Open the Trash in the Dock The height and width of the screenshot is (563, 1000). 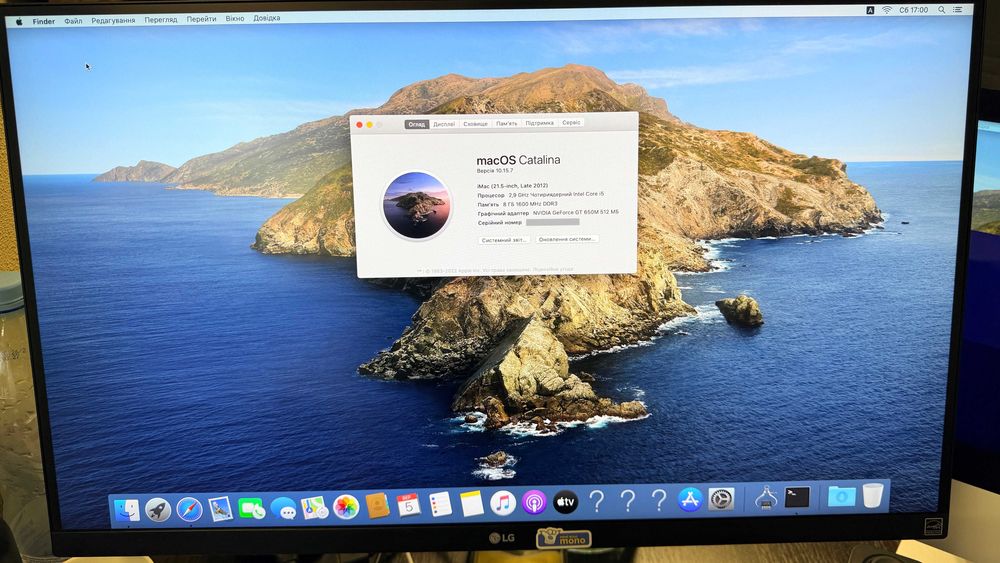pos(872,495)
